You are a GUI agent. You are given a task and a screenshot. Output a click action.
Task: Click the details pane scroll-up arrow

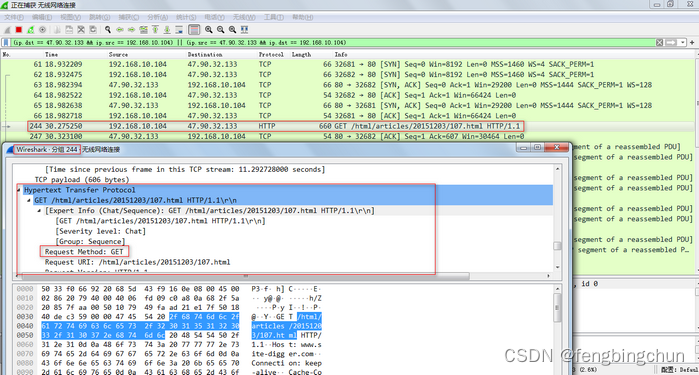click(x=557, y=169)
